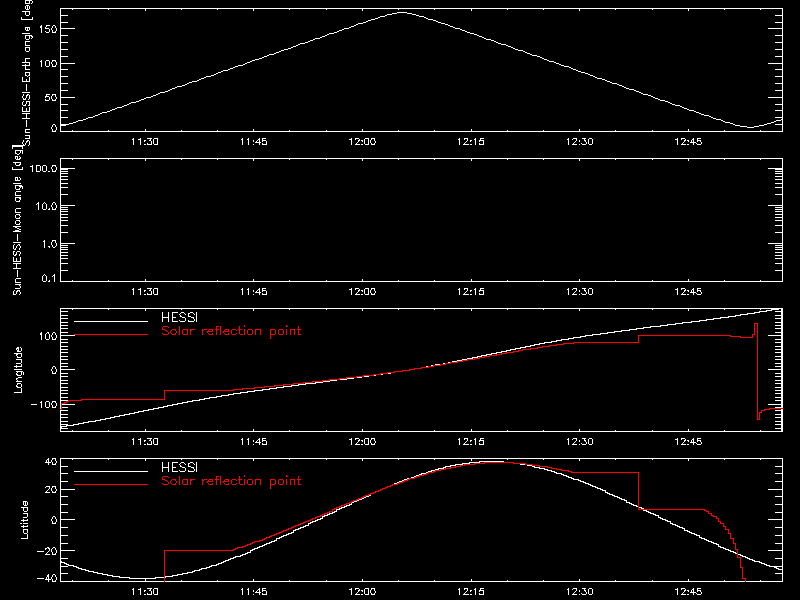This screenshot has height=600, width=800.
Task: Click 12:00 tick under the Earth angle plot
Action: [x=362, y=142]
